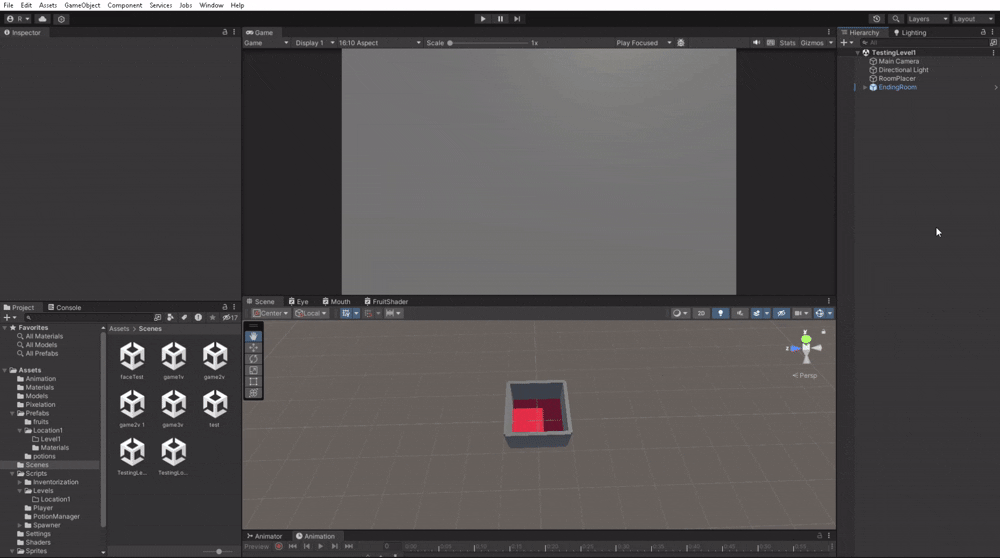Open the Layers dropdown
This screenshot has height=558, width=1000.
coord(927,19)
